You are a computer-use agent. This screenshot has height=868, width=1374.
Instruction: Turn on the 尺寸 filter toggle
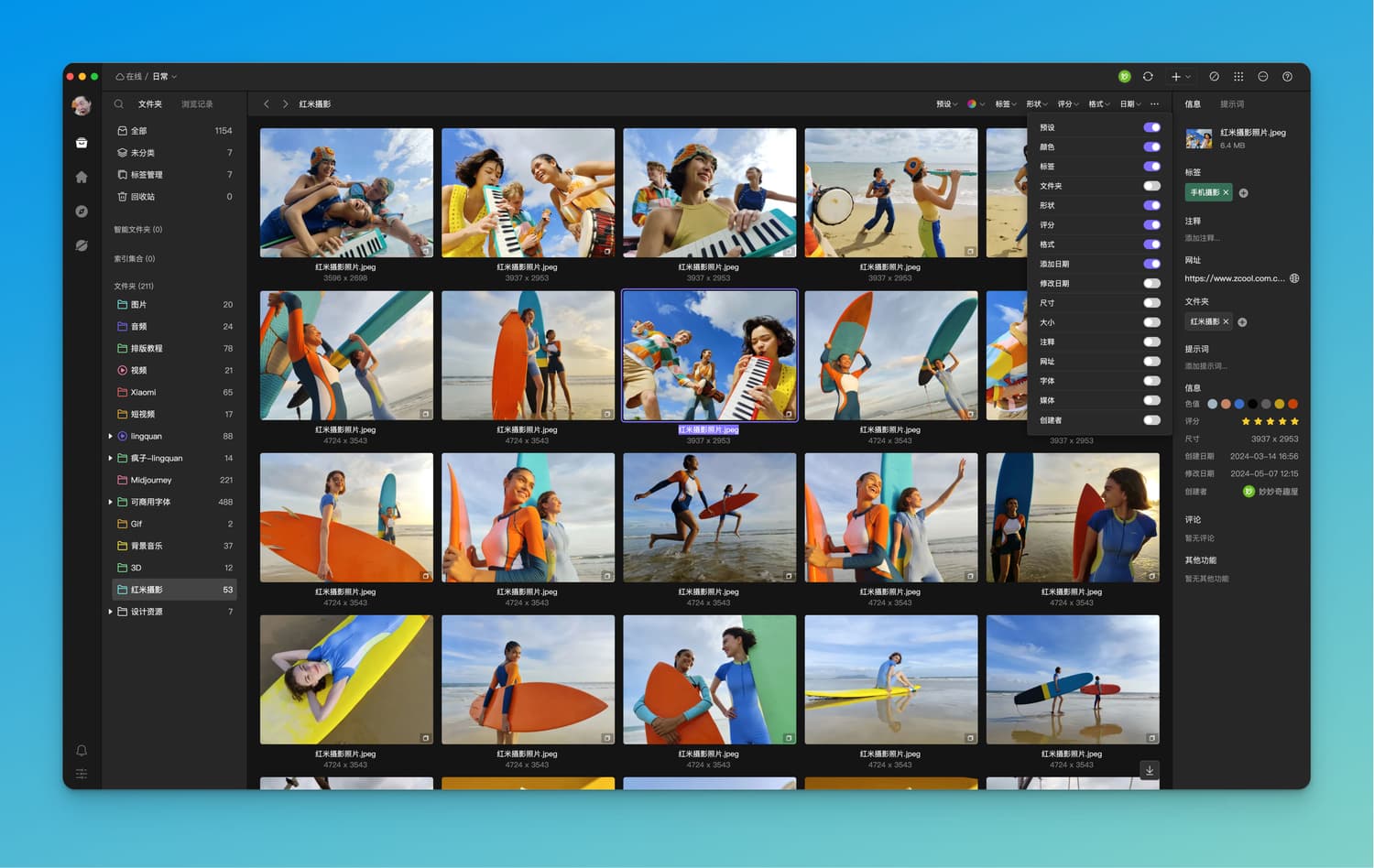1151,303
